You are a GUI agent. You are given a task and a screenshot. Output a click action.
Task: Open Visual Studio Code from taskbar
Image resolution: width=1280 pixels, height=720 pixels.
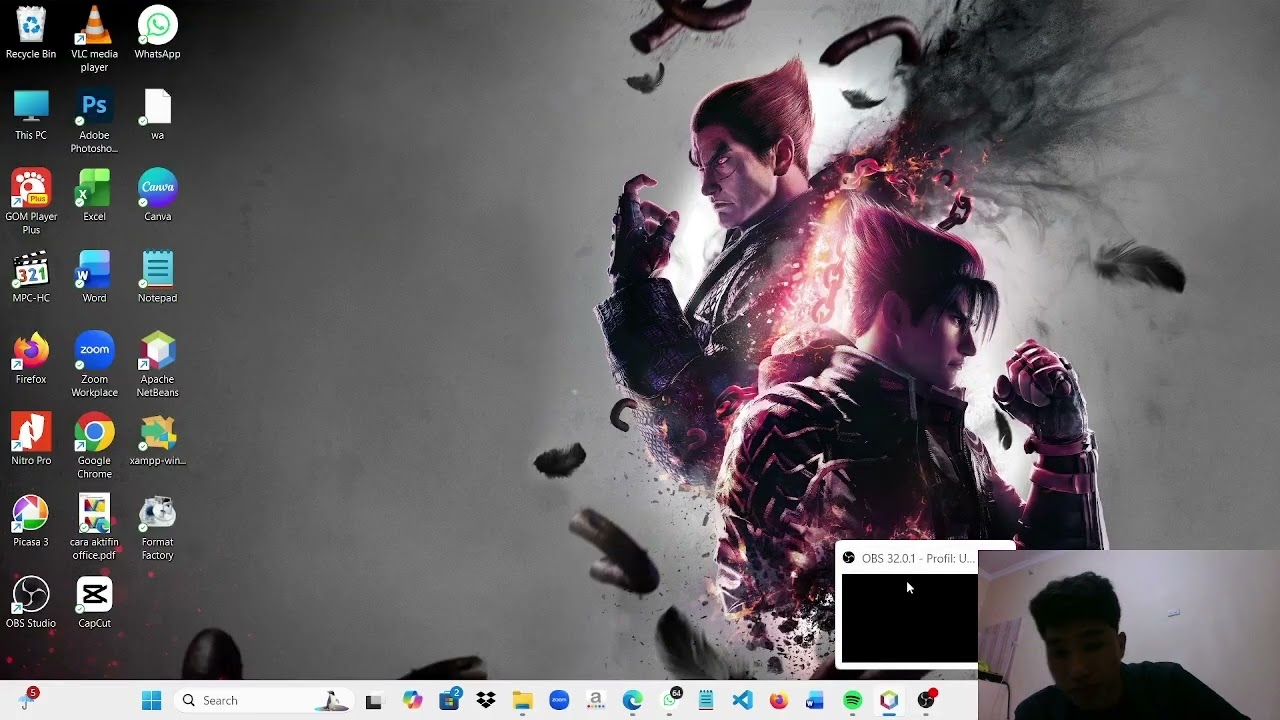pyautogui.click(x=742, y=701)
